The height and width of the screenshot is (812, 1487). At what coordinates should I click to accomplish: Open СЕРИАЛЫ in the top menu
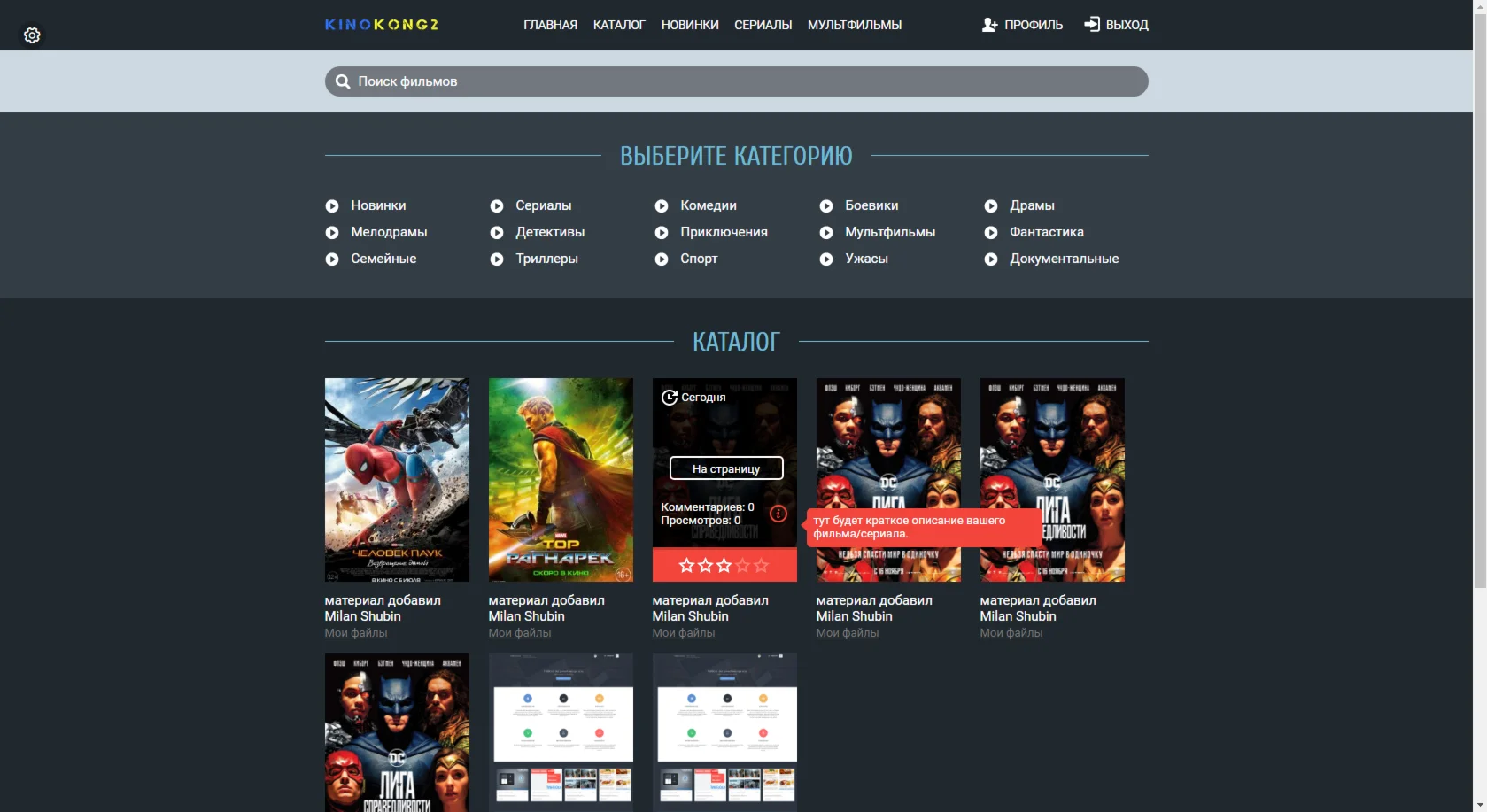click(763, 25)
